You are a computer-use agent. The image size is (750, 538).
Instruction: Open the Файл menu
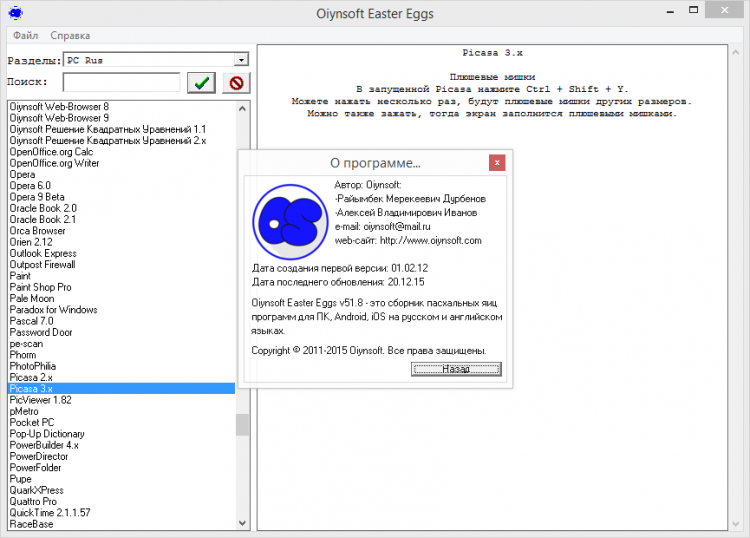tap(25, 35)
